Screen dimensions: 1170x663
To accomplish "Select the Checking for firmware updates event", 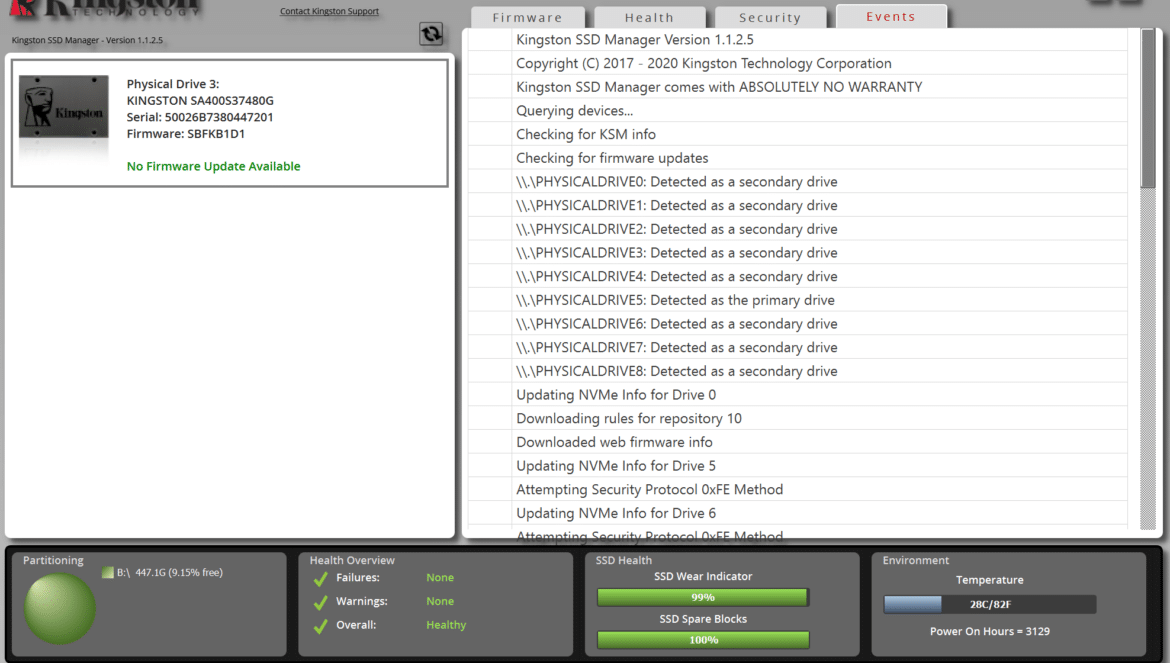I will (x=798, y=158).
